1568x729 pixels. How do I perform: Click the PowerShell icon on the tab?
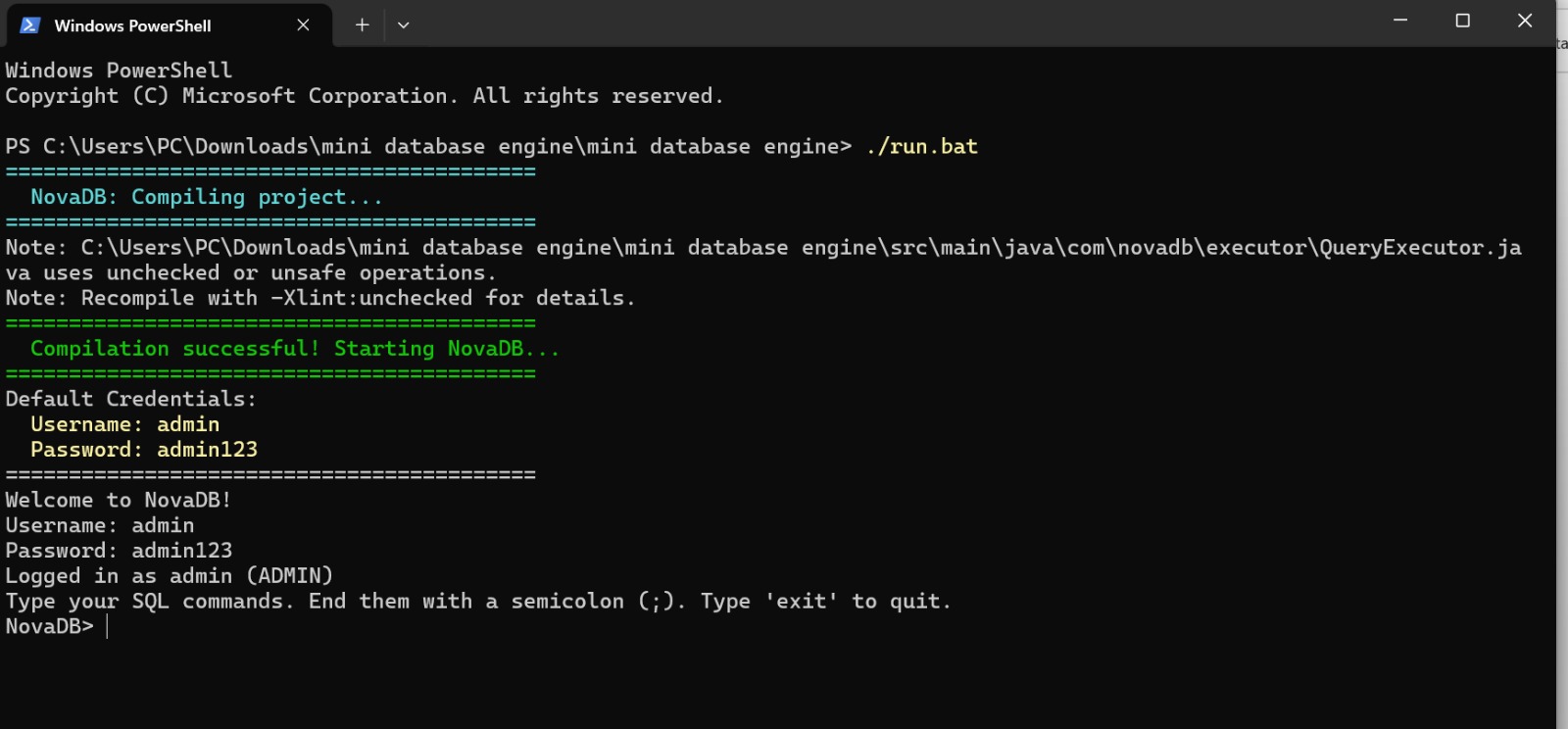pos(30,25)
